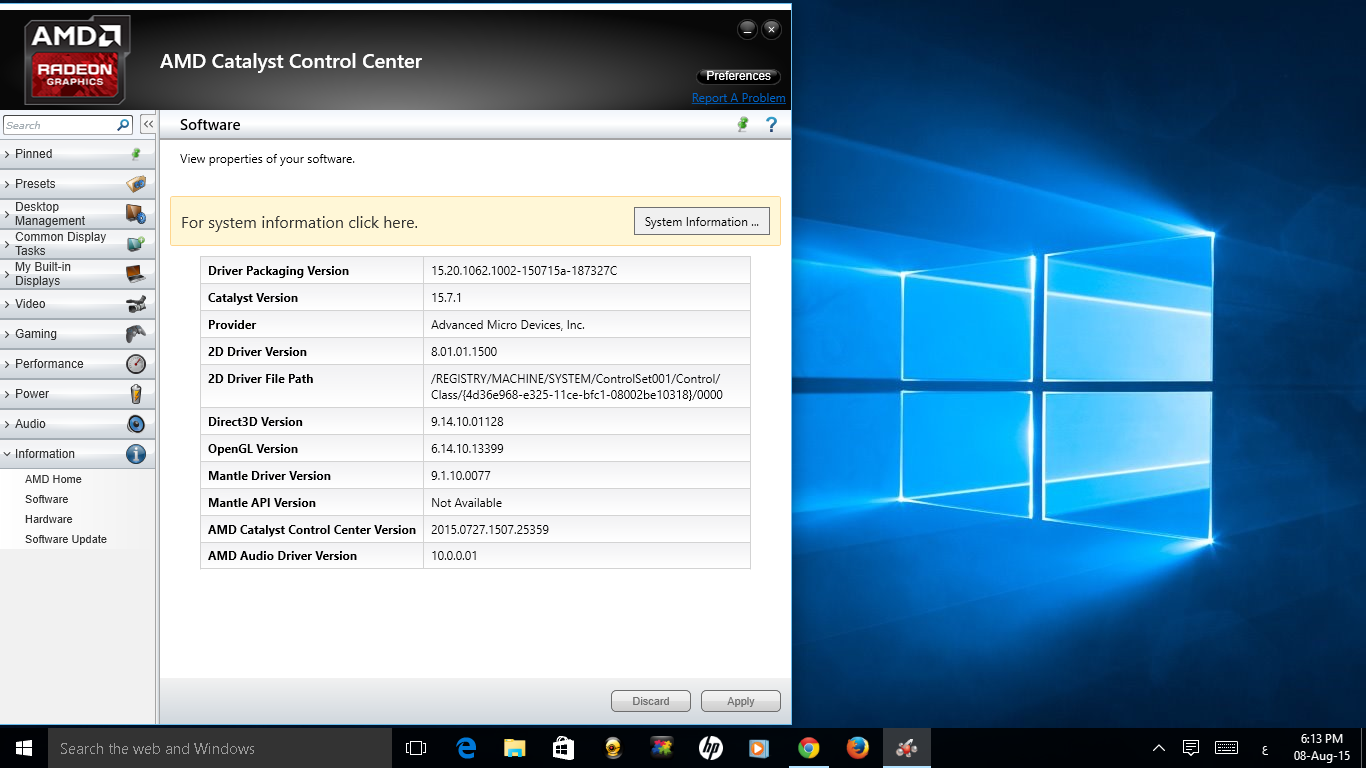
Task: Click the Driver Packaging Version value
Action: (x=524, y=271)
